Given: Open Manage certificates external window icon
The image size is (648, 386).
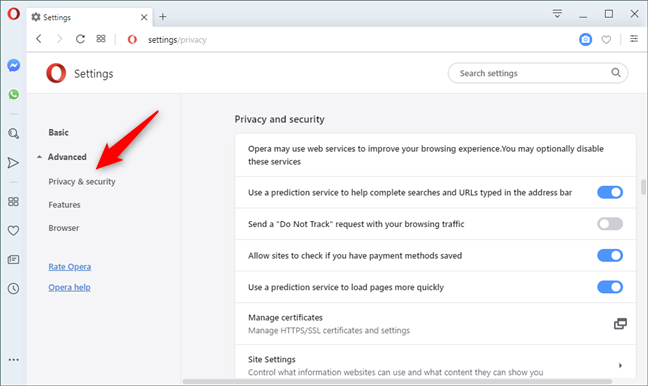Looking at the screenshot, I should point(620,324).
